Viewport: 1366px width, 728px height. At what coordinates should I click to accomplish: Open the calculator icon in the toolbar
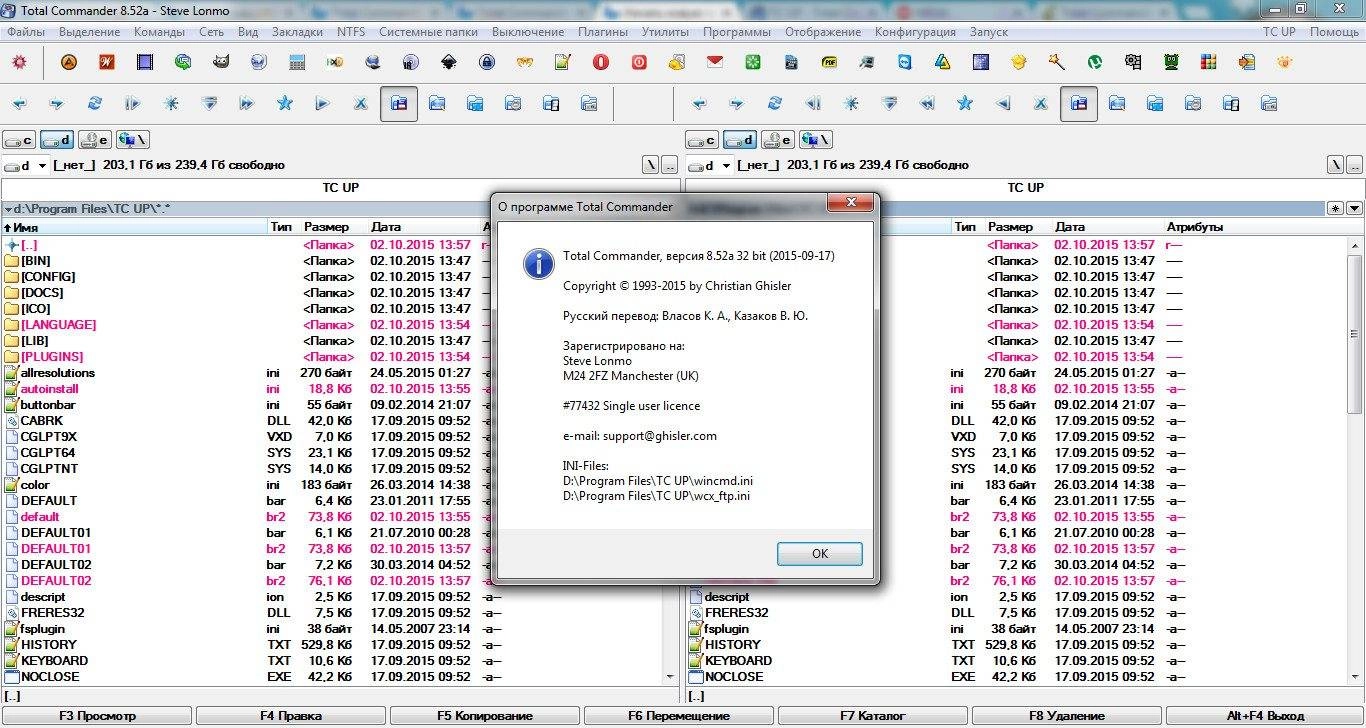[297, 62]
